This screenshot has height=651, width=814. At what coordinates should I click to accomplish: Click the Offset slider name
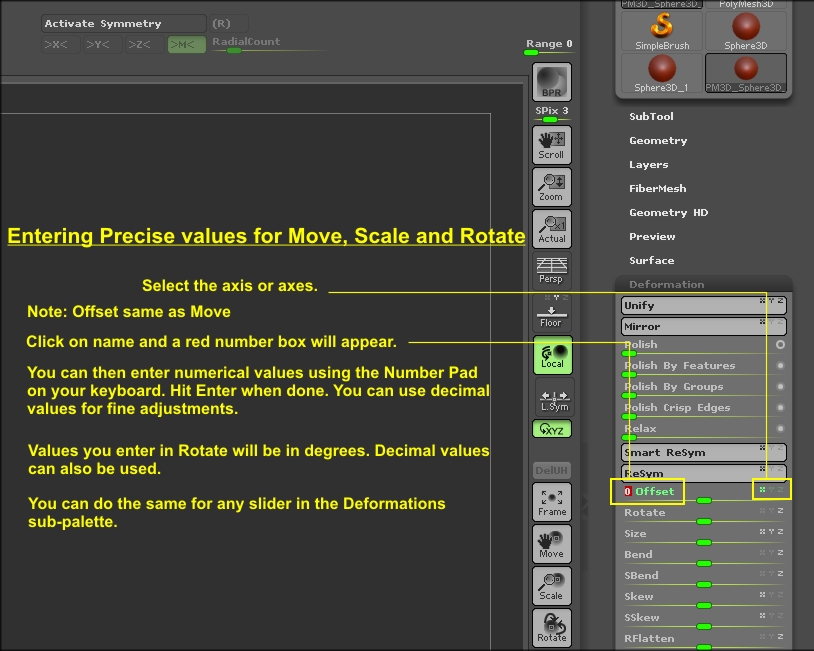[654, 491]
